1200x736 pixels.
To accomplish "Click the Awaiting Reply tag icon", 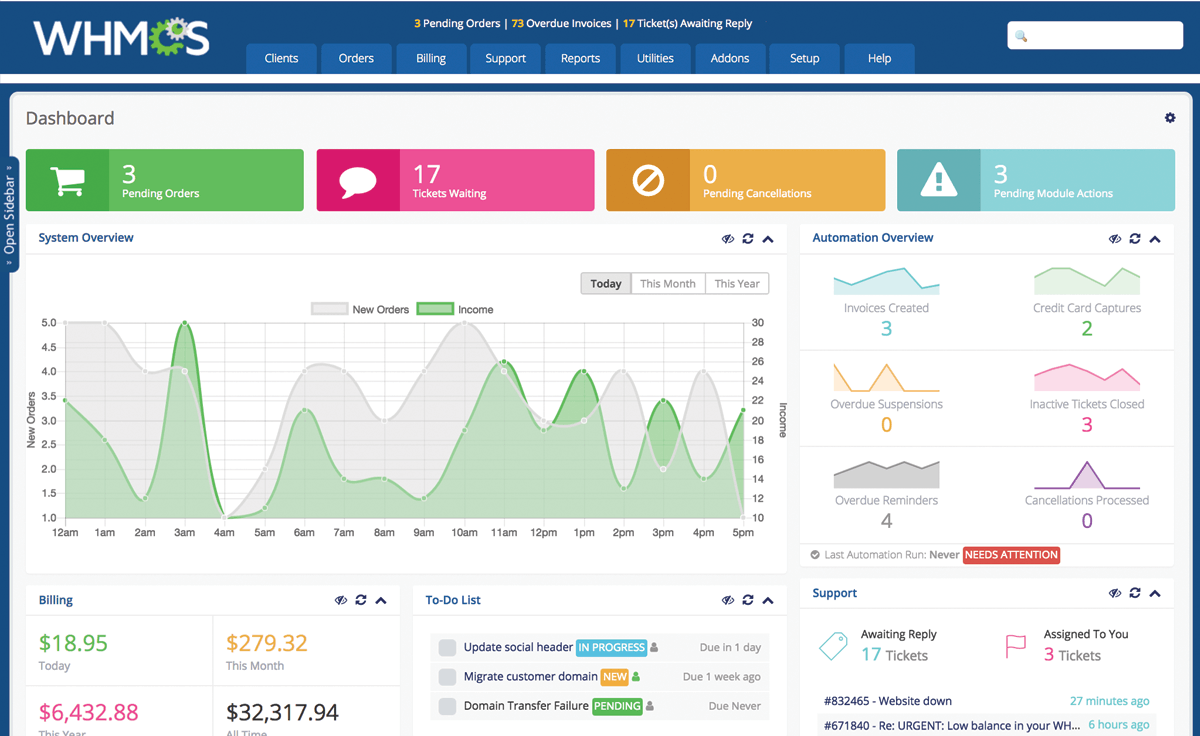I will tap(833, 645).
